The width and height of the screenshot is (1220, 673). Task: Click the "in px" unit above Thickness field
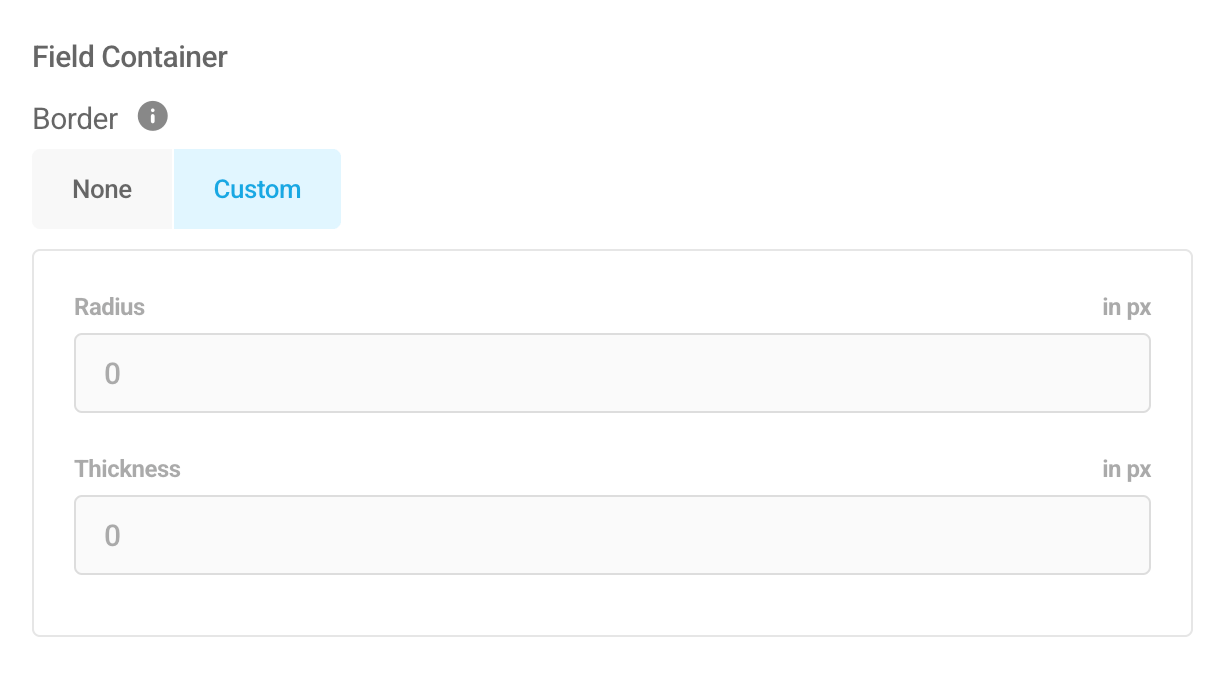[1126, 469]
